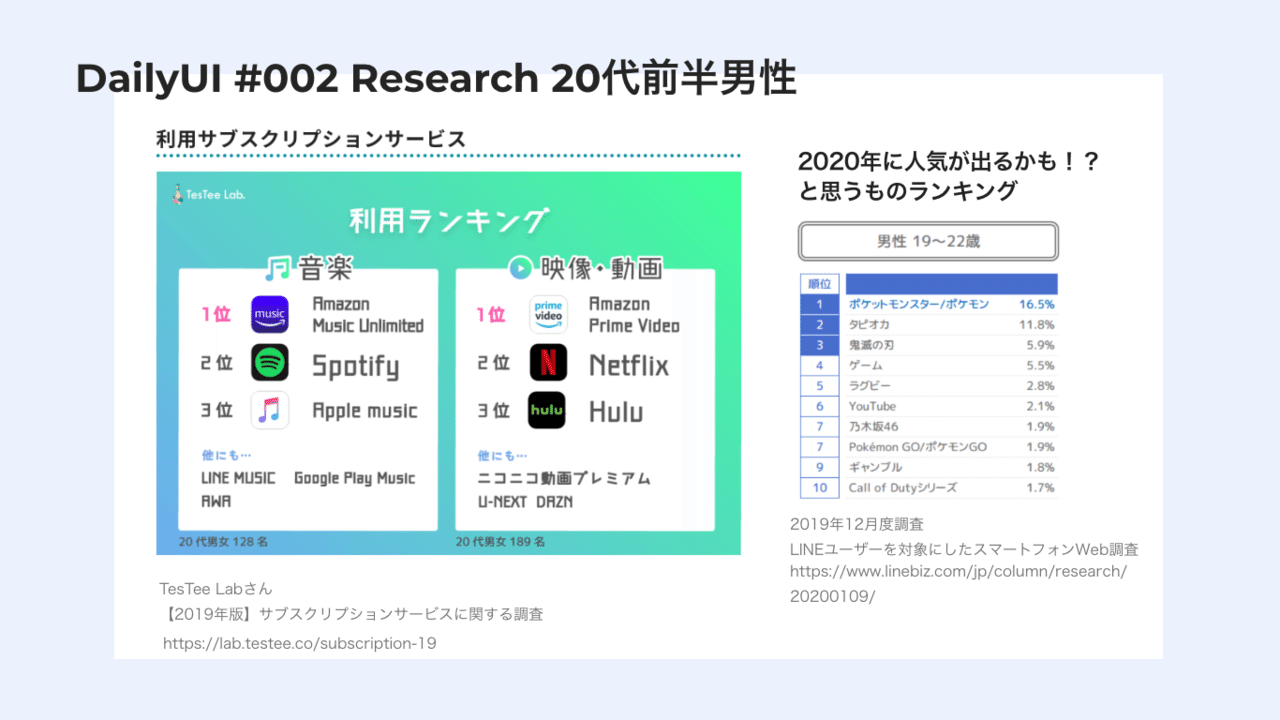1280x720 pixels.
Task: Click the 1位 label in video column
Action: pos(491,314)
